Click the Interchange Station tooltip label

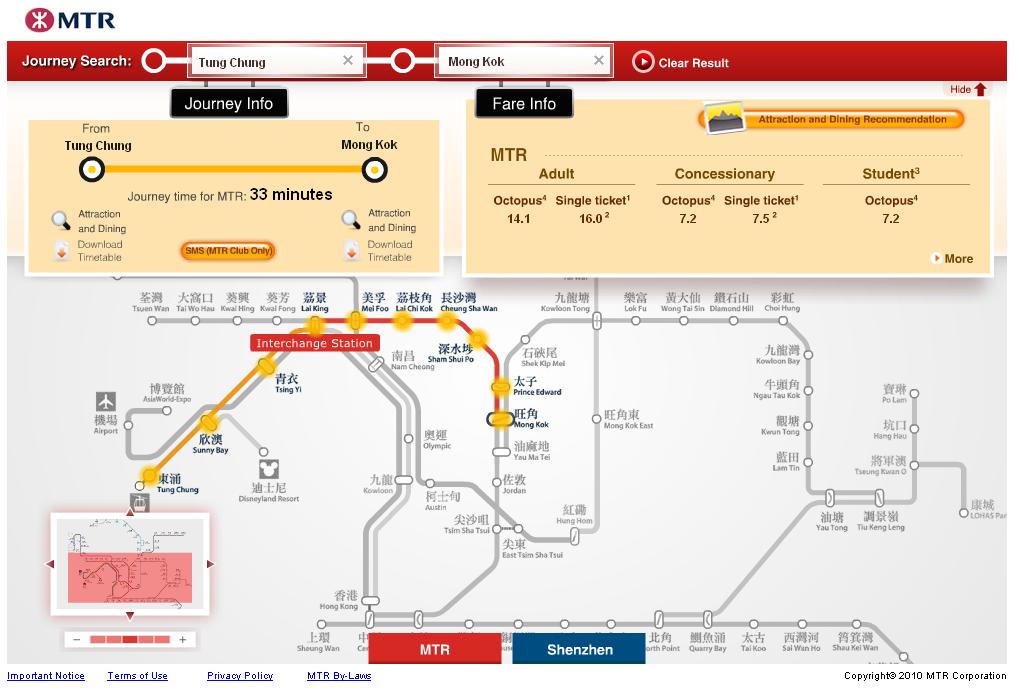(x=314, y=343)
